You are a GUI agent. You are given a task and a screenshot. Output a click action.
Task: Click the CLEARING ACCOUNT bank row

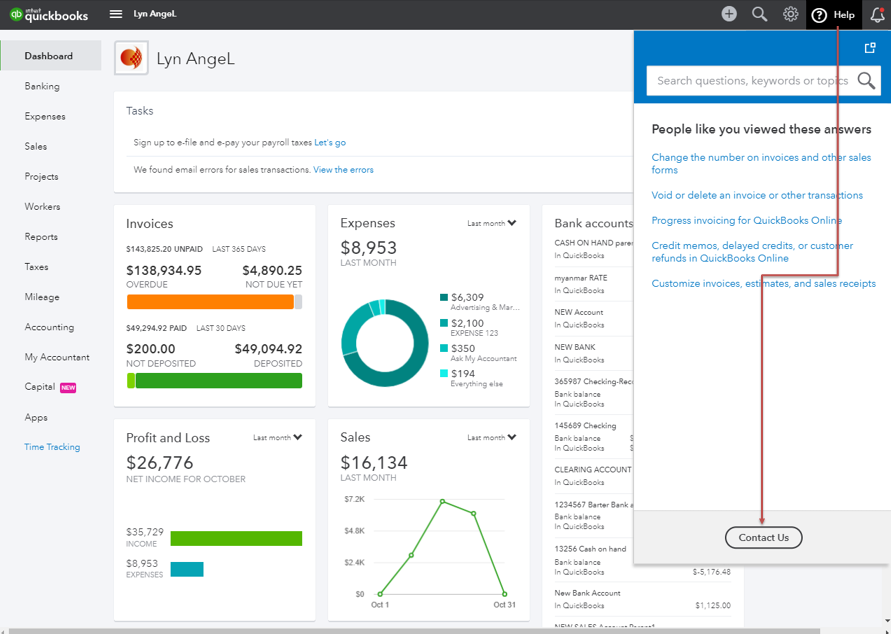point(593,476)
